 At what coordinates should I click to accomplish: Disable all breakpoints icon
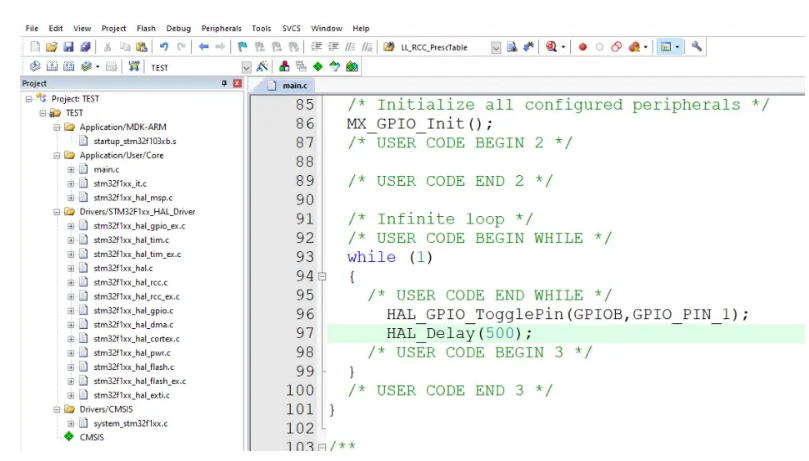tap(617, 47)
